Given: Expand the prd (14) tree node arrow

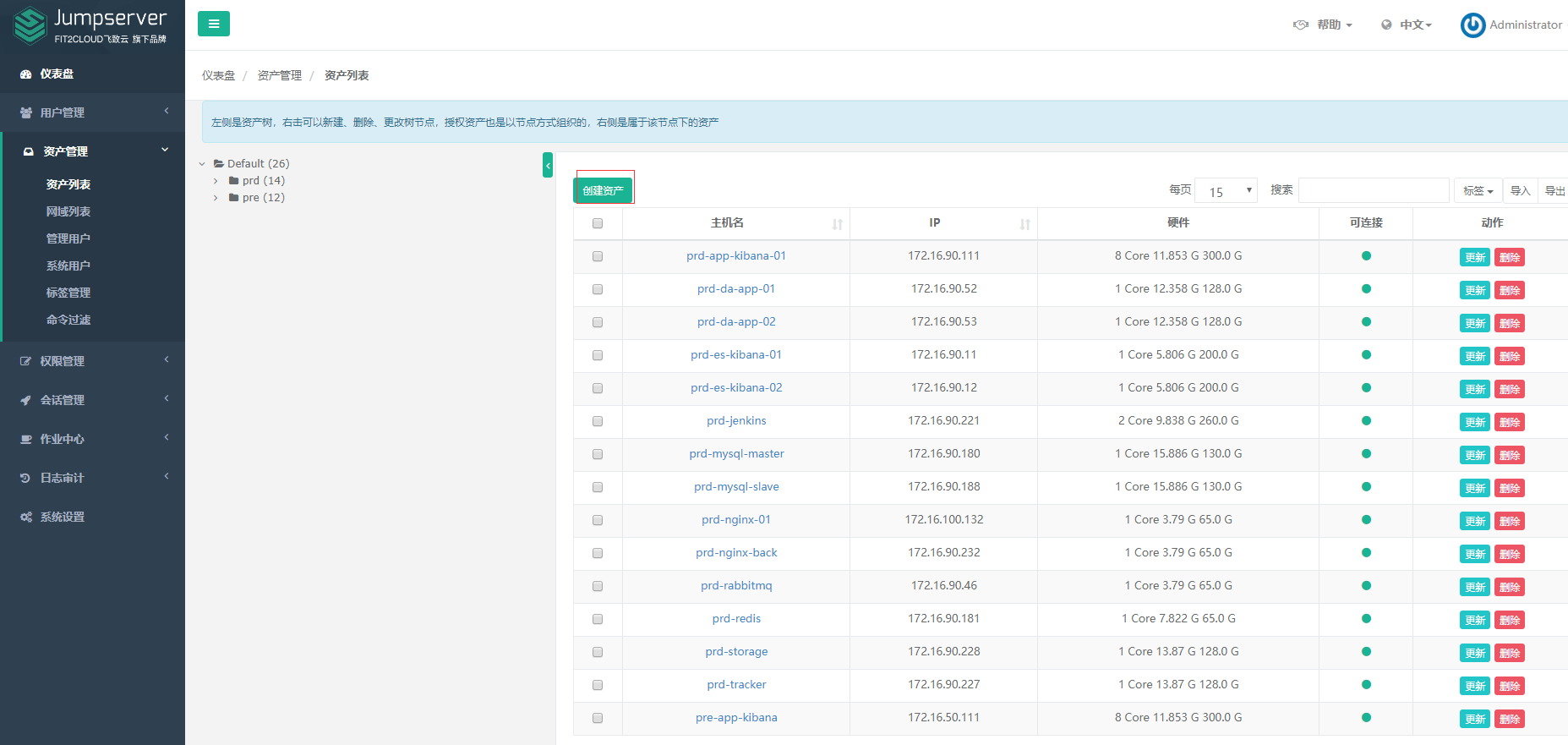Looking at the screenshot, I should [216, 181].
